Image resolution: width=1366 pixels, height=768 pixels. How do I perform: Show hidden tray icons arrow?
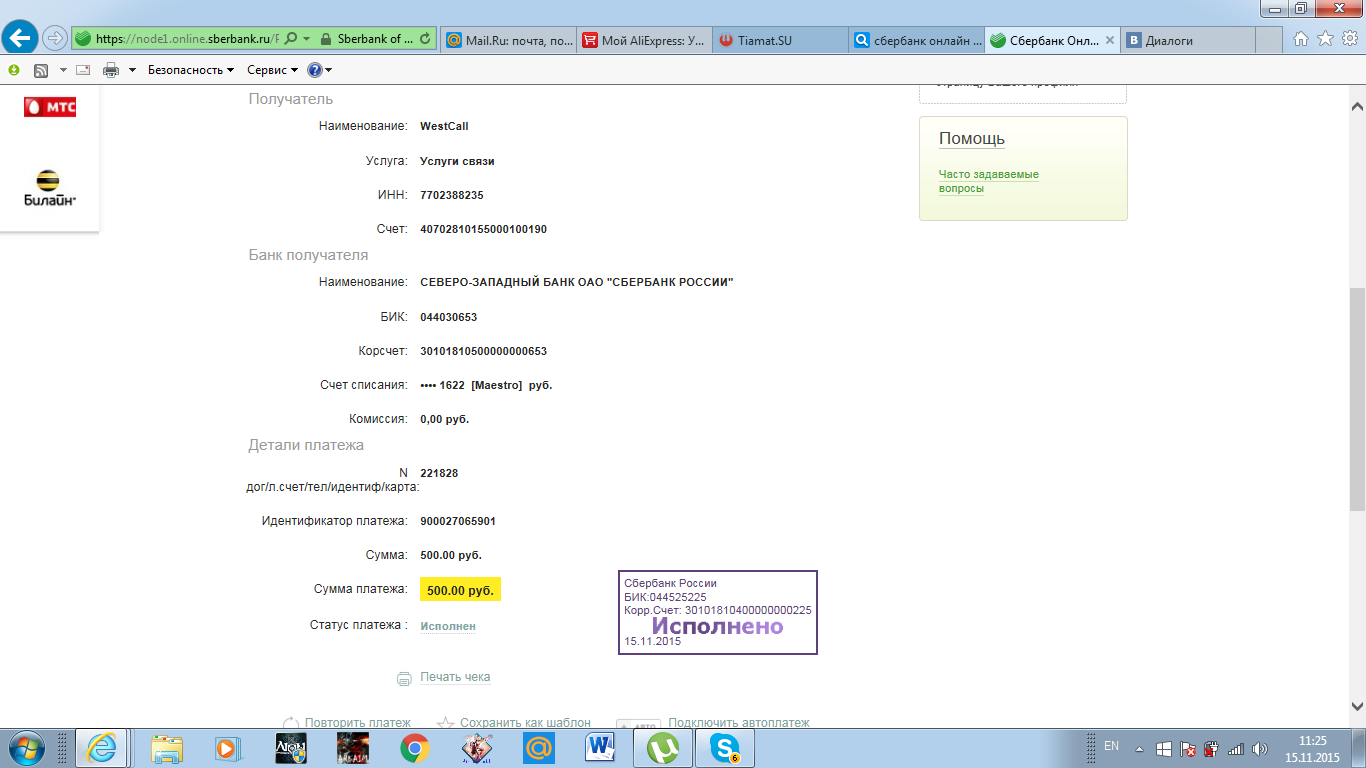click(1139, 748)
